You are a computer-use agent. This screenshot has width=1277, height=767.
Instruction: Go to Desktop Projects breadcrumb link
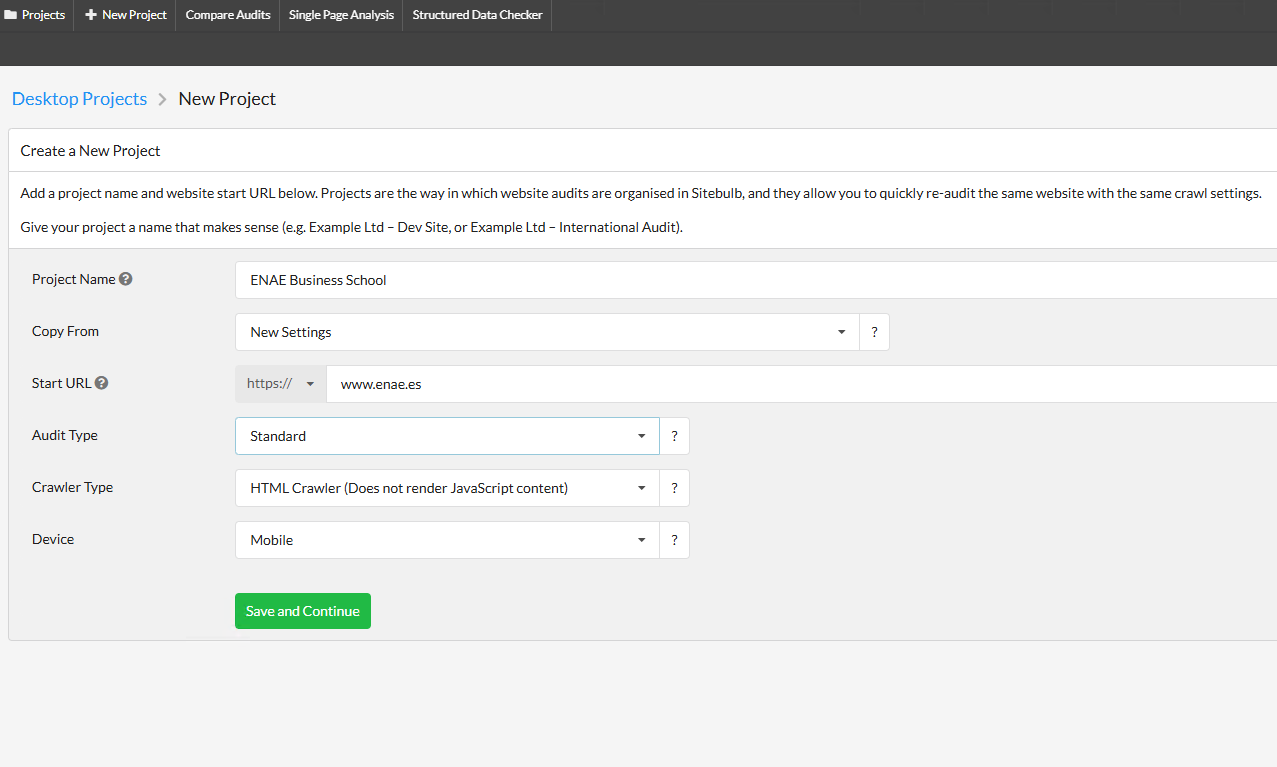pyautogui.click(x=79, y=99)
